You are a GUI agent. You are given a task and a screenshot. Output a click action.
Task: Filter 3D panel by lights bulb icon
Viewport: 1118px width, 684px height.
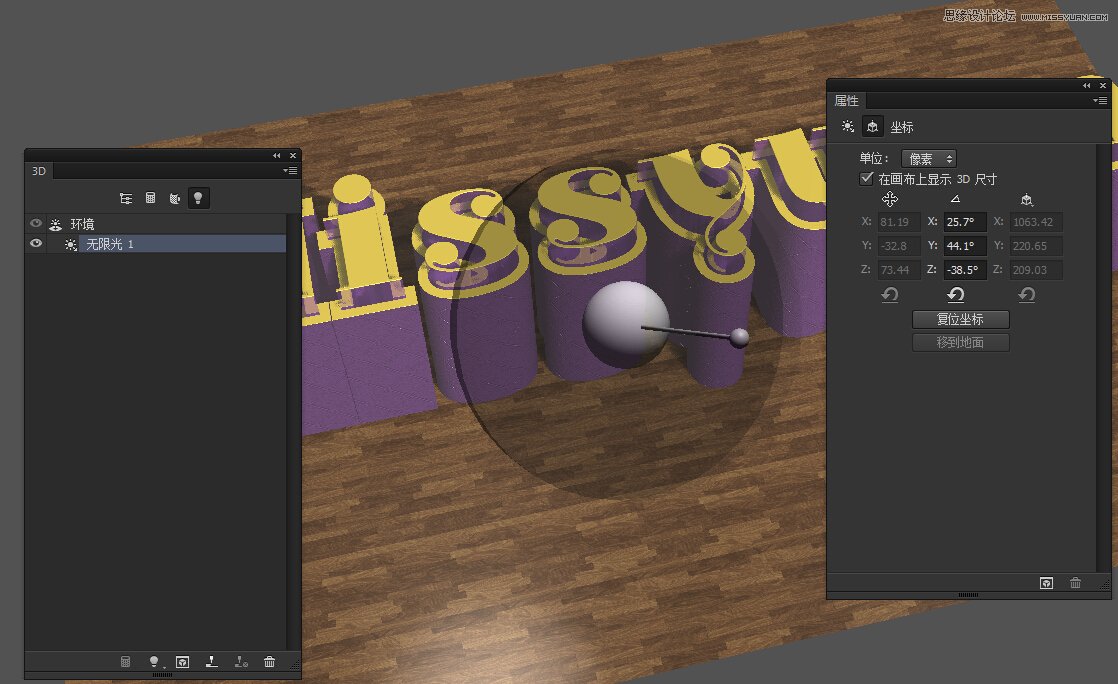click(198, 198)
